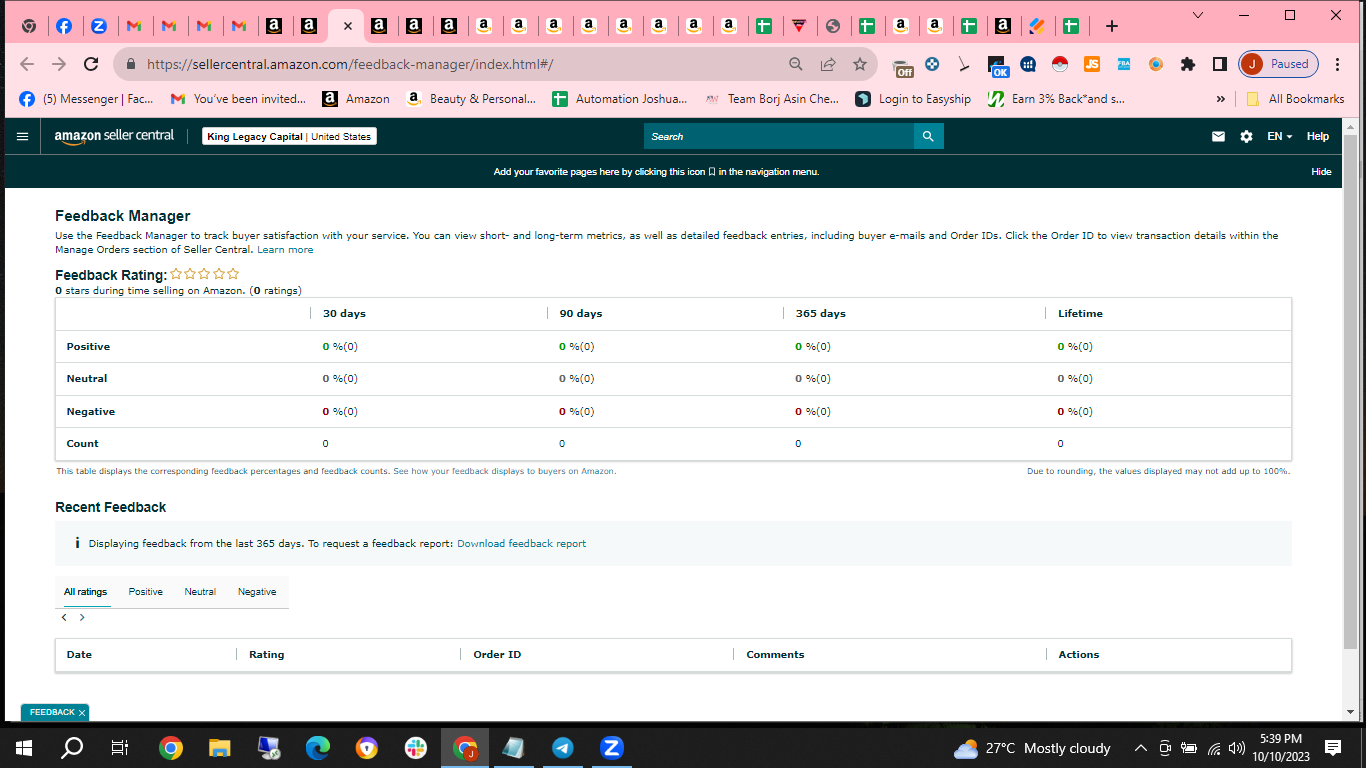Image resolution: width=1366 pixels, height=768 pixels.
Task: Bookmark this page with the star icon
Action: pos(860,64)
